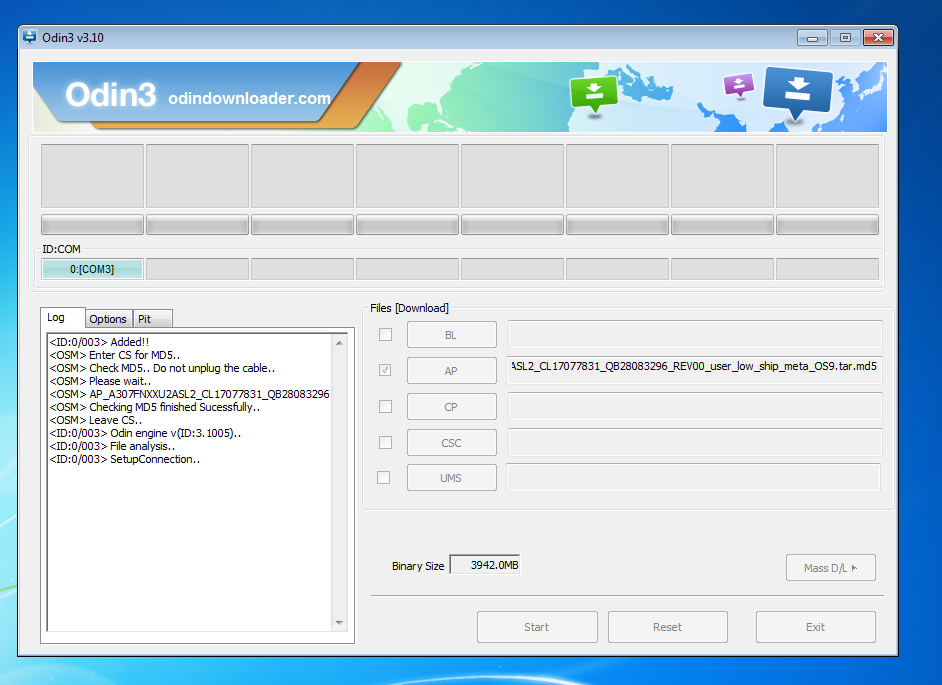Click the 'Do not unplug the cable' log line
Screen dimensions: 942x685
(x=162, y=368)
